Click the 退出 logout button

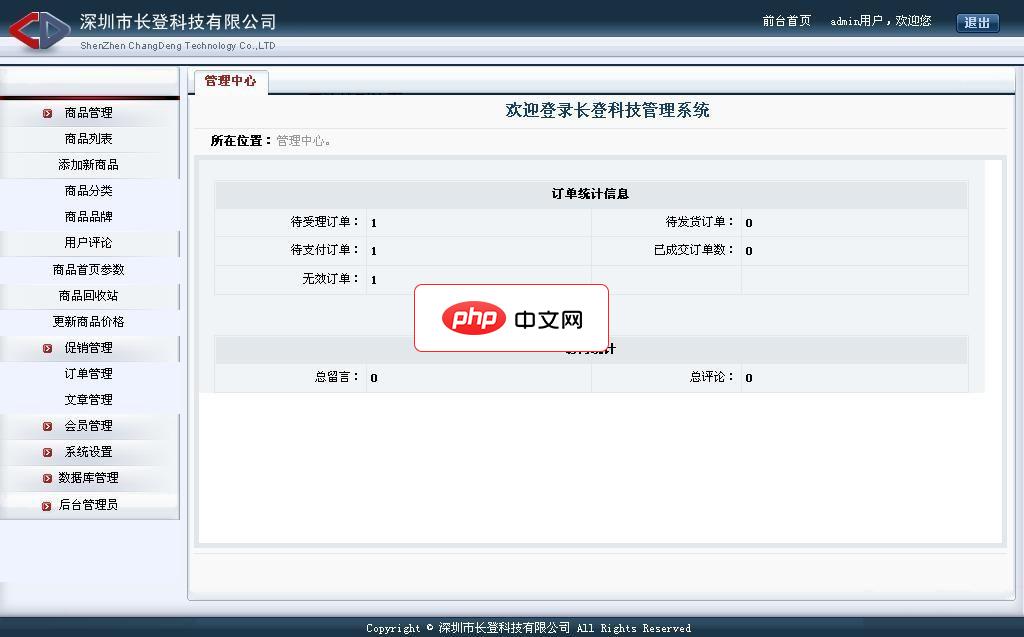977,22
